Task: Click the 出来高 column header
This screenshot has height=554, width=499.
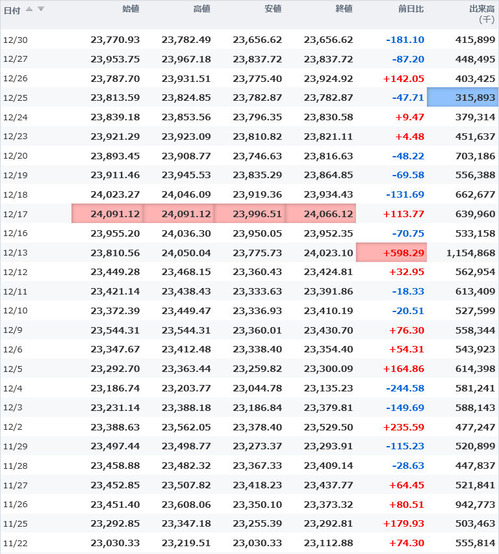Action: coord(482,9)
